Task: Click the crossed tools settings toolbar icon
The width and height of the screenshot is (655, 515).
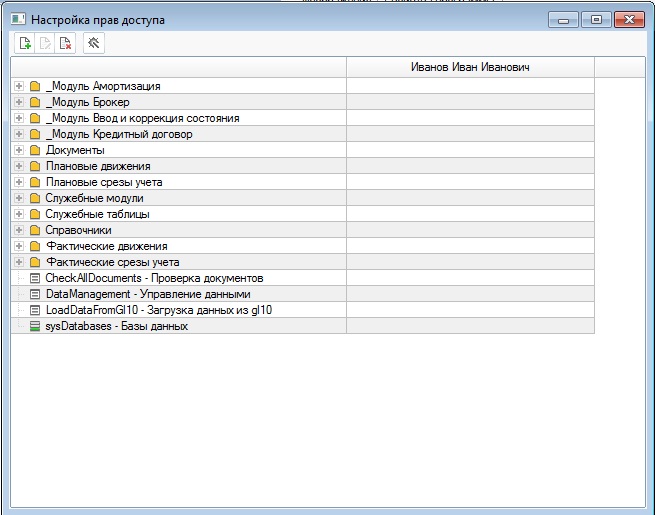Action: coord(93,43)
